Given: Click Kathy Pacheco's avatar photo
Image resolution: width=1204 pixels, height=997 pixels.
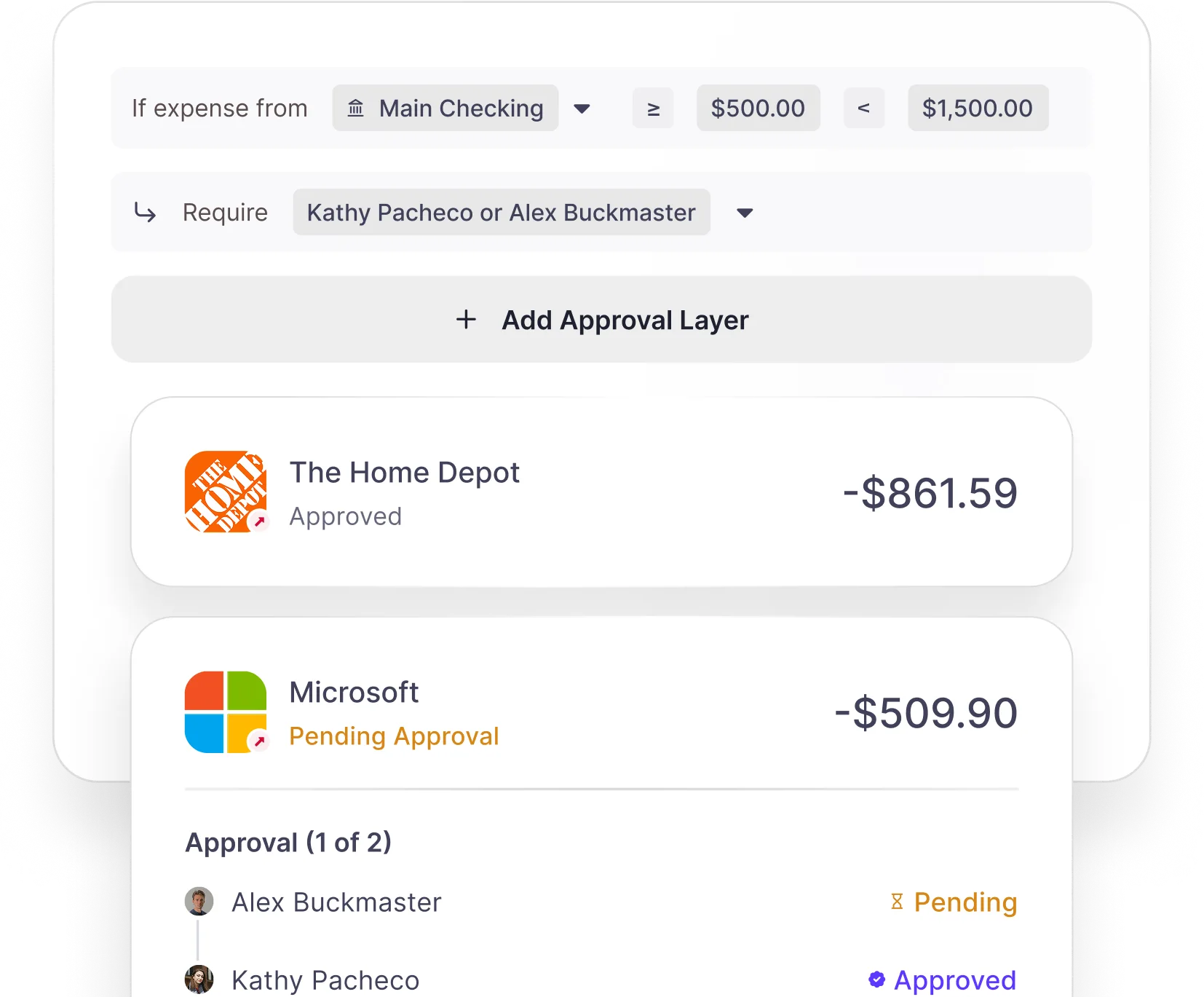Looking at the screenshot, I should coord(199,980).
